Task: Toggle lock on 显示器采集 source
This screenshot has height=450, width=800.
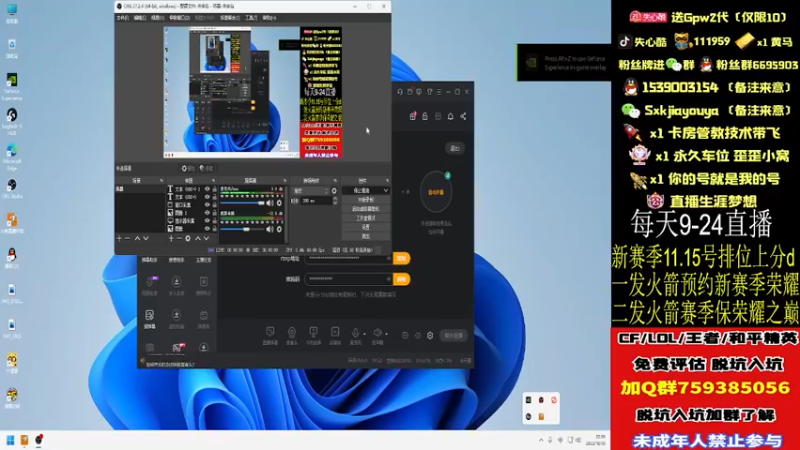Action: 214,221
